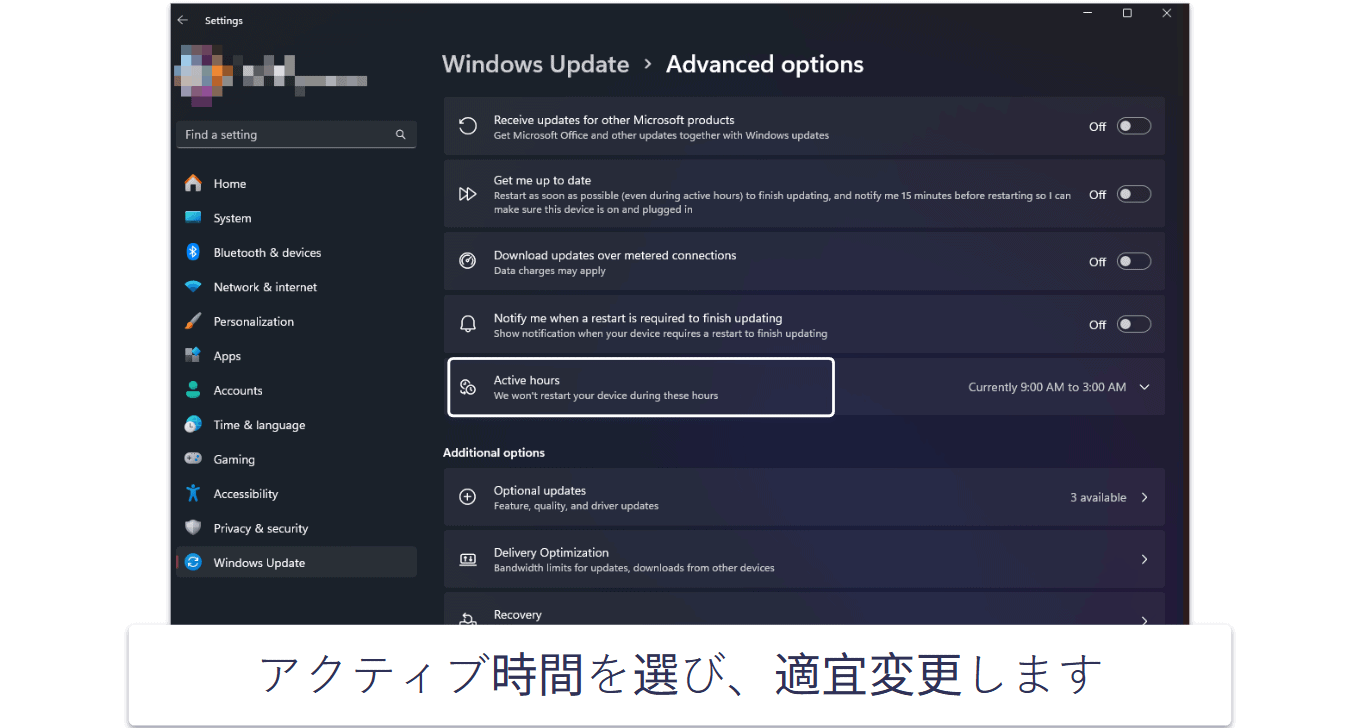This screenshot has height=728, width=1359.
Task: Open Delivery Optimization via its chevron
Action: 1145,559
